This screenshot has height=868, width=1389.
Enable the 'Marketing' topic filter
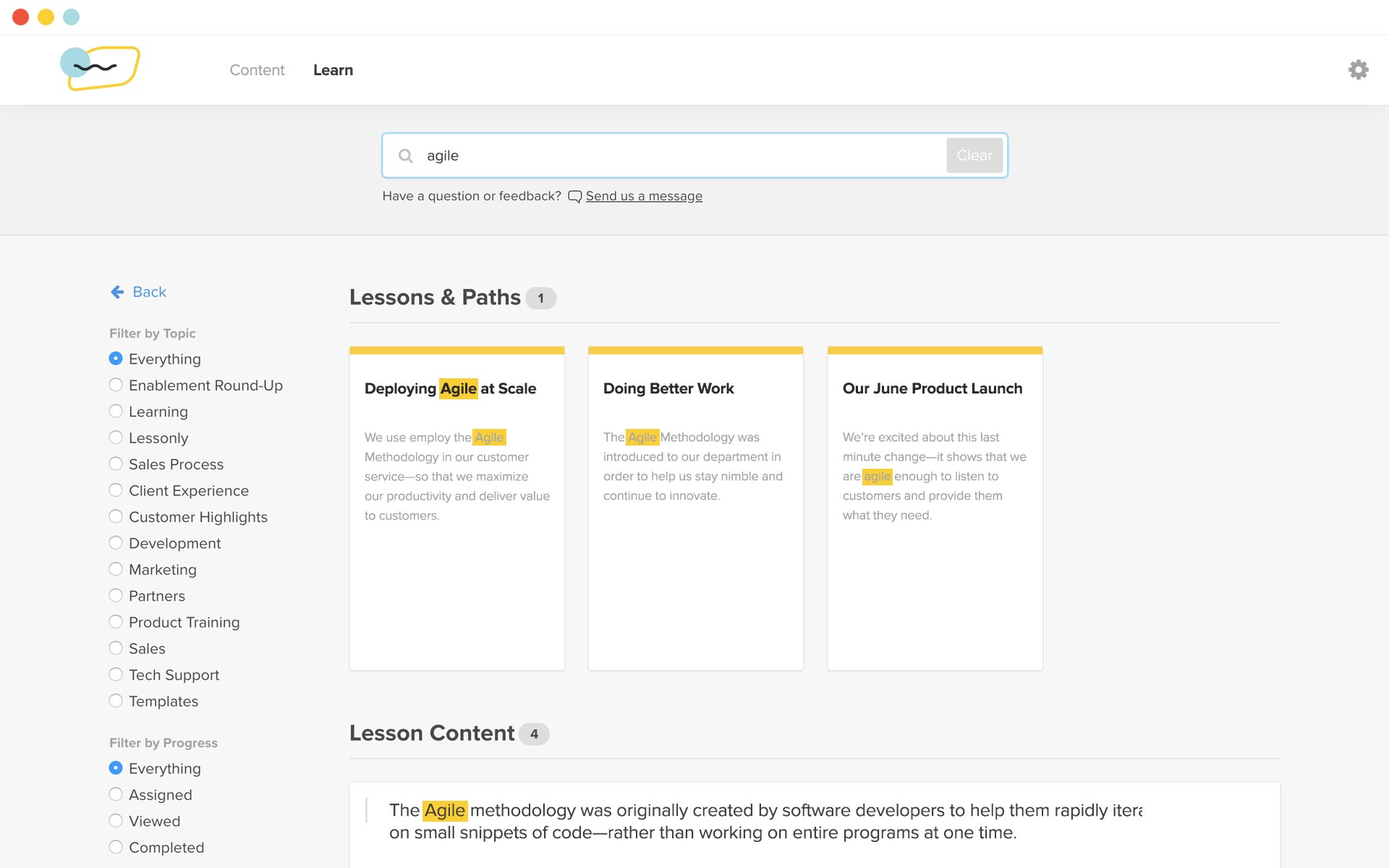click(115, 569)
